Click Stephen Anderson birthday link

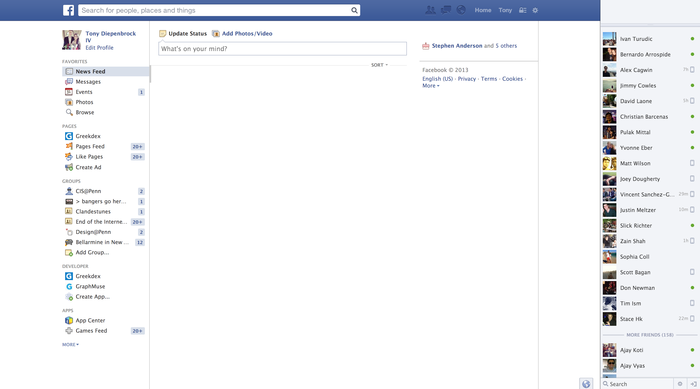coord(457,46)
